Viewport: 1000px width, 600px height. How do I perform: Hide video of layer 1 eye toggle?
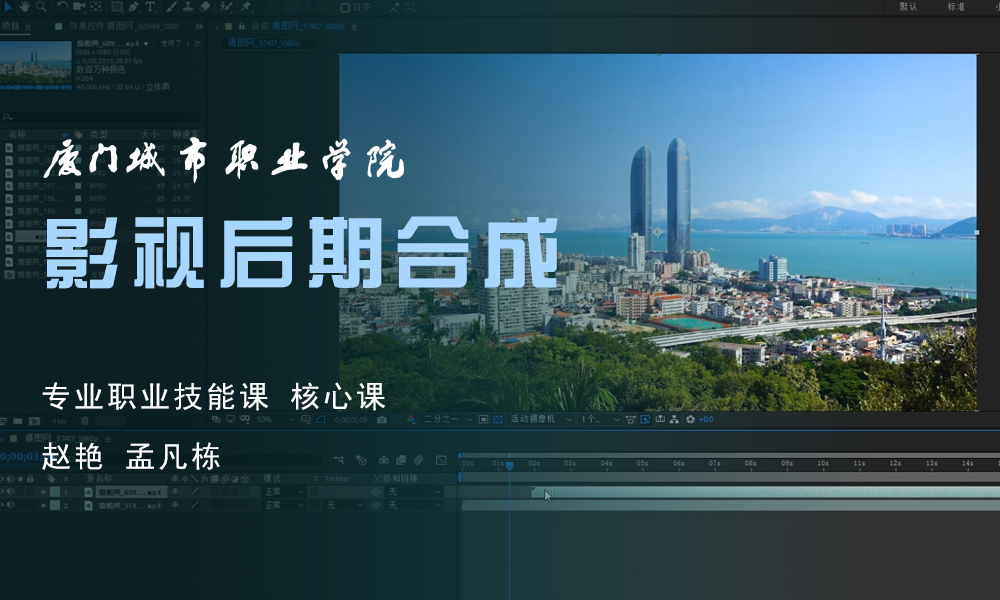tap(3, 492)
